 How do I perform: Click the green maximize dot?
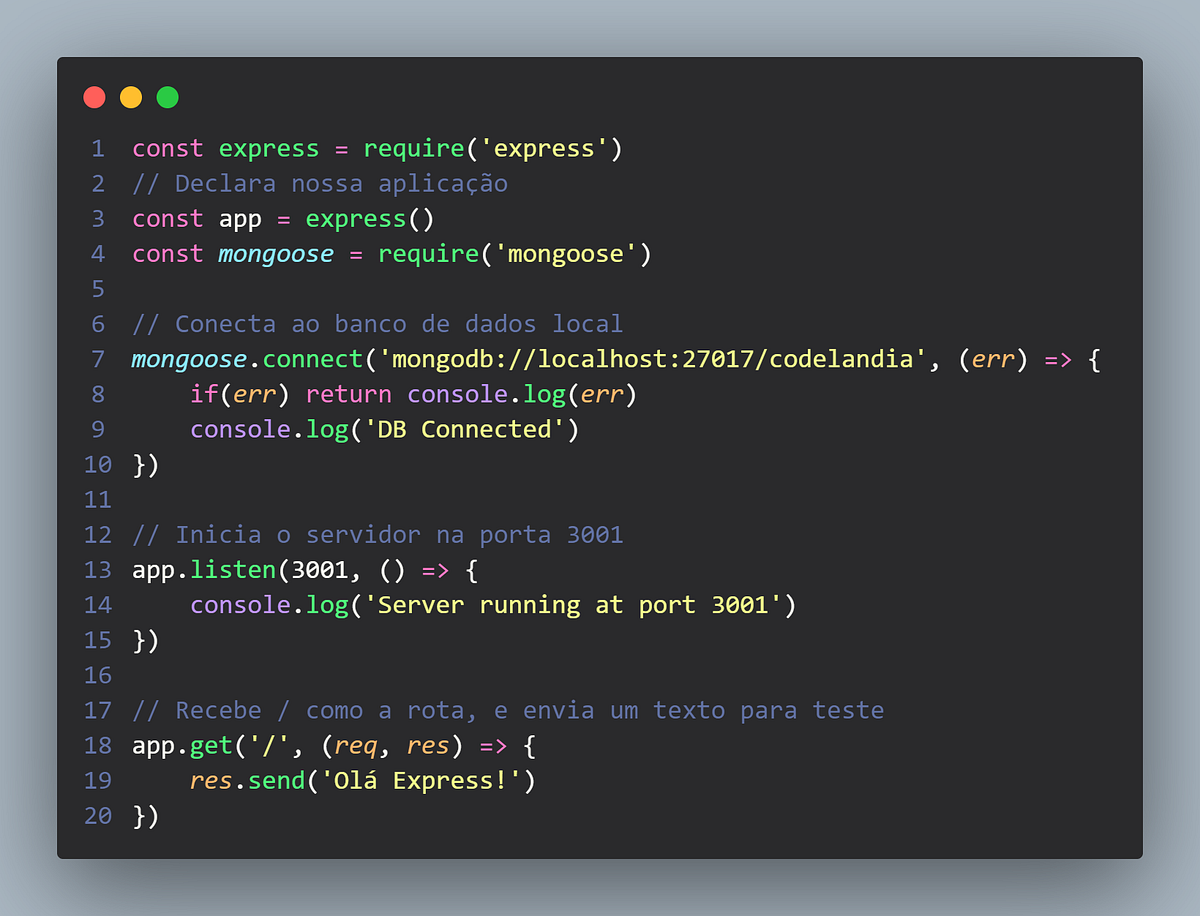tap(168, 97)
